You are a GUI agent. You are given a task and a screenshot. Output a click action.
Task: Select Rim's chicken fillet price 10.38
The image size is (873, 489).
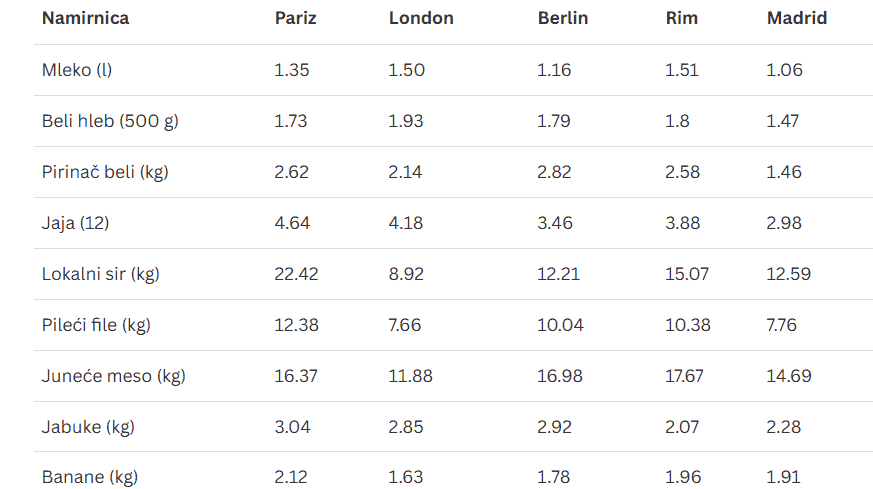(x=688, y=325)
